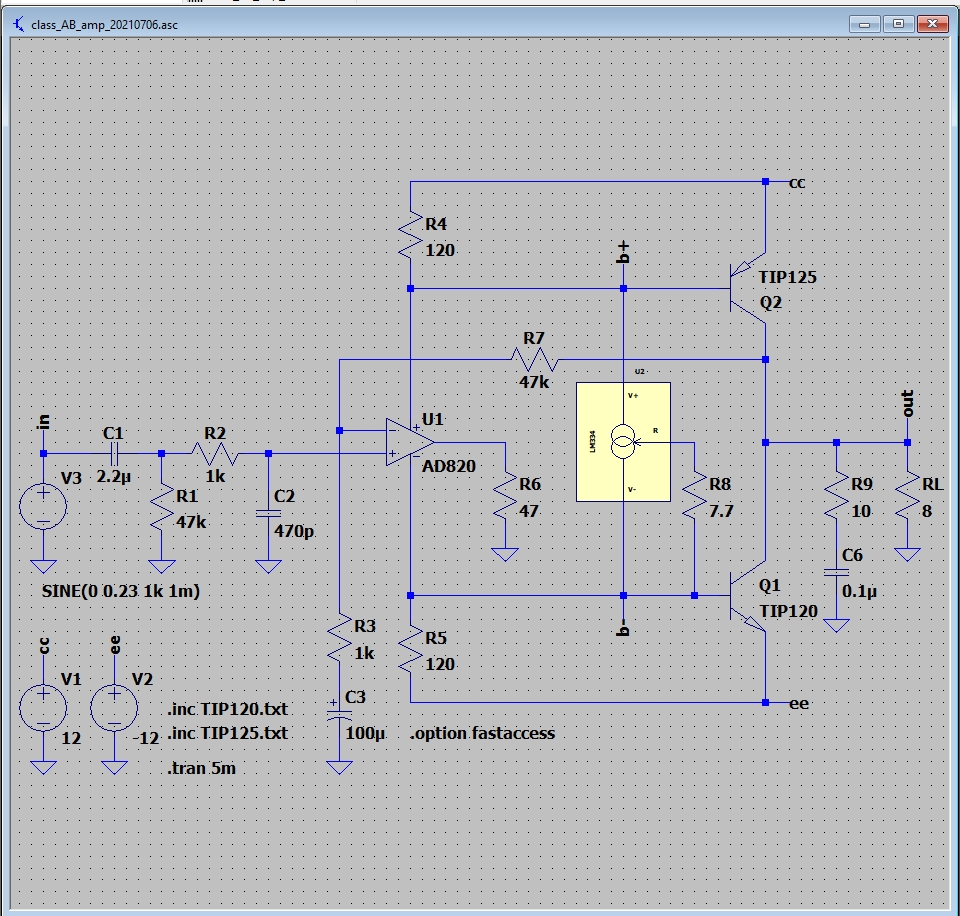The width and height of the screenshot is (960, 916).
Task: Click the 2.2µ value of C1
Action: point(114,476)
